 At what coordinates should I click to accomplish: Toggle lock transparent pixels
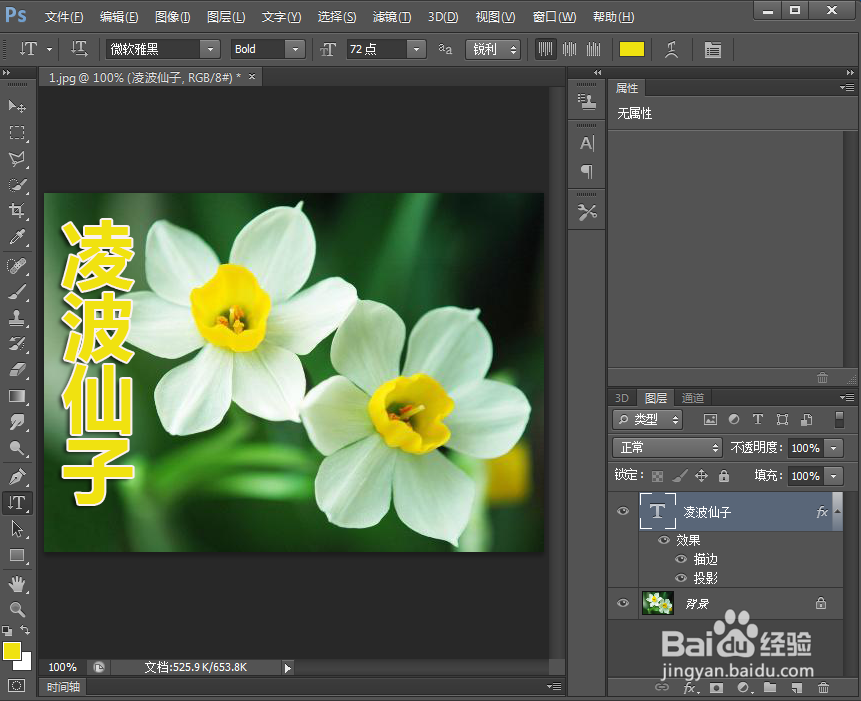click(x=657, y=476)
